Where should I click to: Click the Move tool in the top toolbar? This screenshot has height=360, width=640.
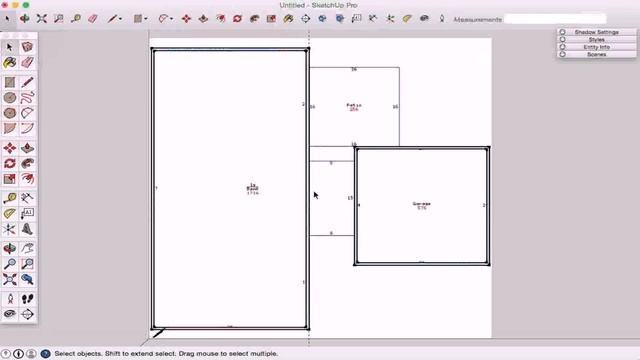(x=186, y=18)
